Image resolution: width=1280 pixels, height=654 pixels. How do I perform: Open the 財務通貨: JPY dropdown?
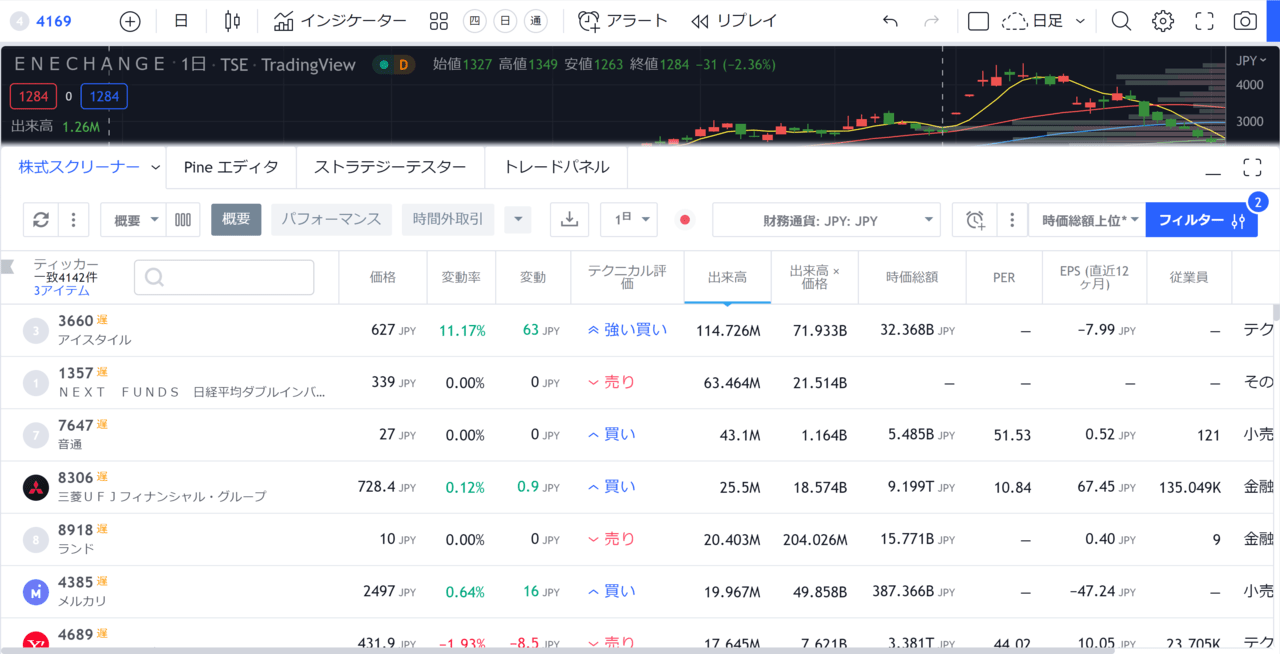[826, 220]
